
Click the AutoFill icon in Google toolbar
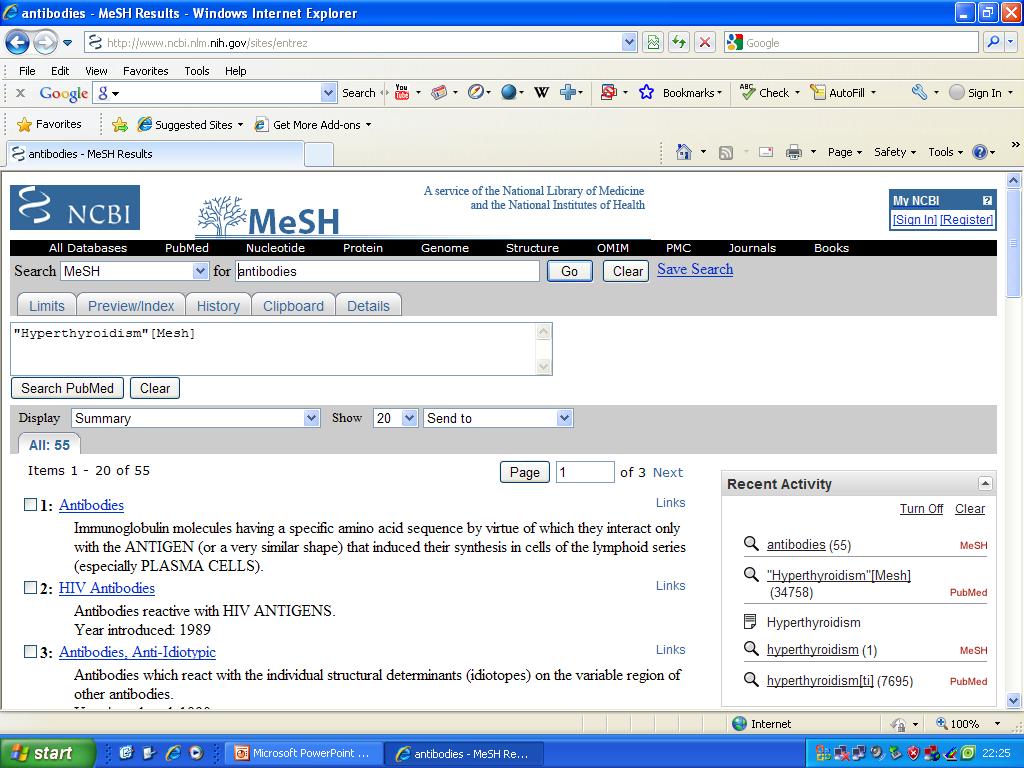coord(817,93)
